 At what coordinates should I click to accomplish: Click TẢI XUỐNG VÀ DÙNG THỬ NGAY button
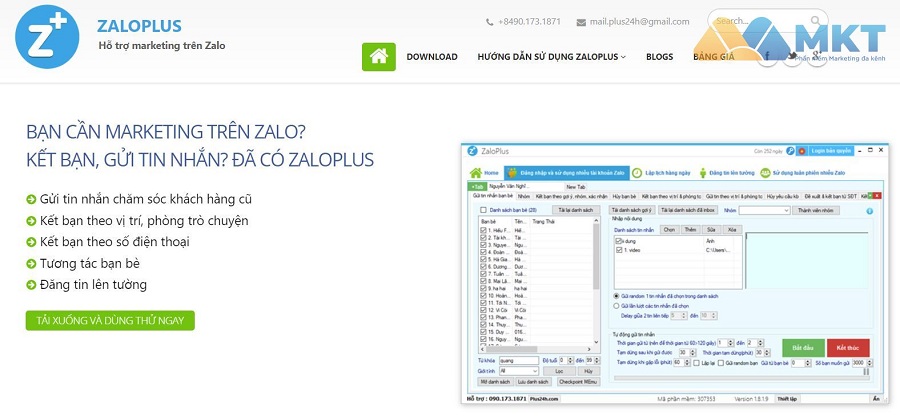click(110, 321)
